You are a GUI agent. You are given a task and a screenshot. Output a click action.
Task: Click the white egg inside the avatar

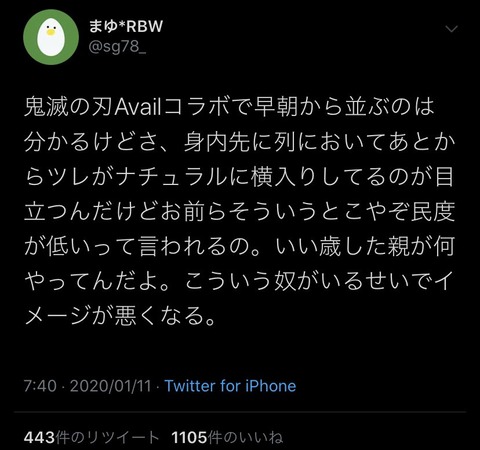tap(51, 37)
